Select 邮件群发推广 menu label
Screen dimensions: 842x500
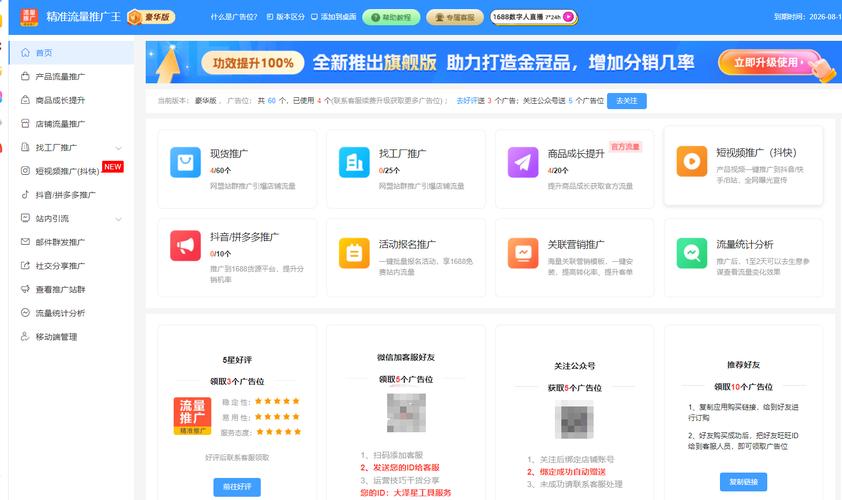coord(60,242)
